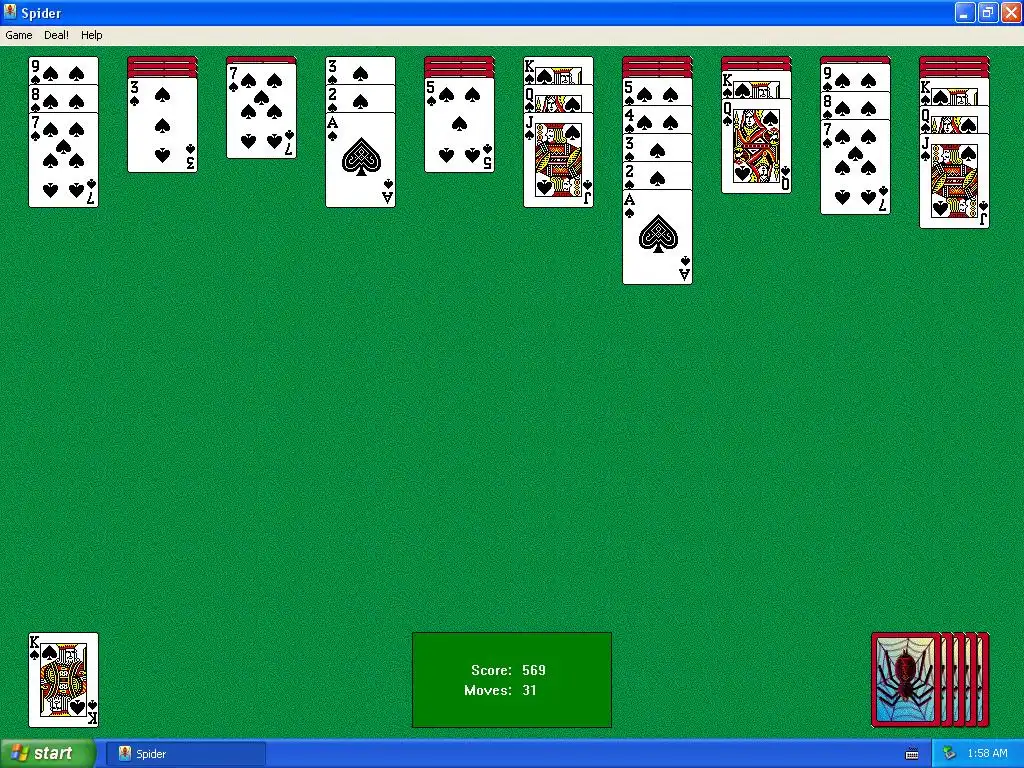The height and width of the screenshot is (768, 1024).
Task: Select the 8 of spades in first column
Action: [x=63, y=98]
